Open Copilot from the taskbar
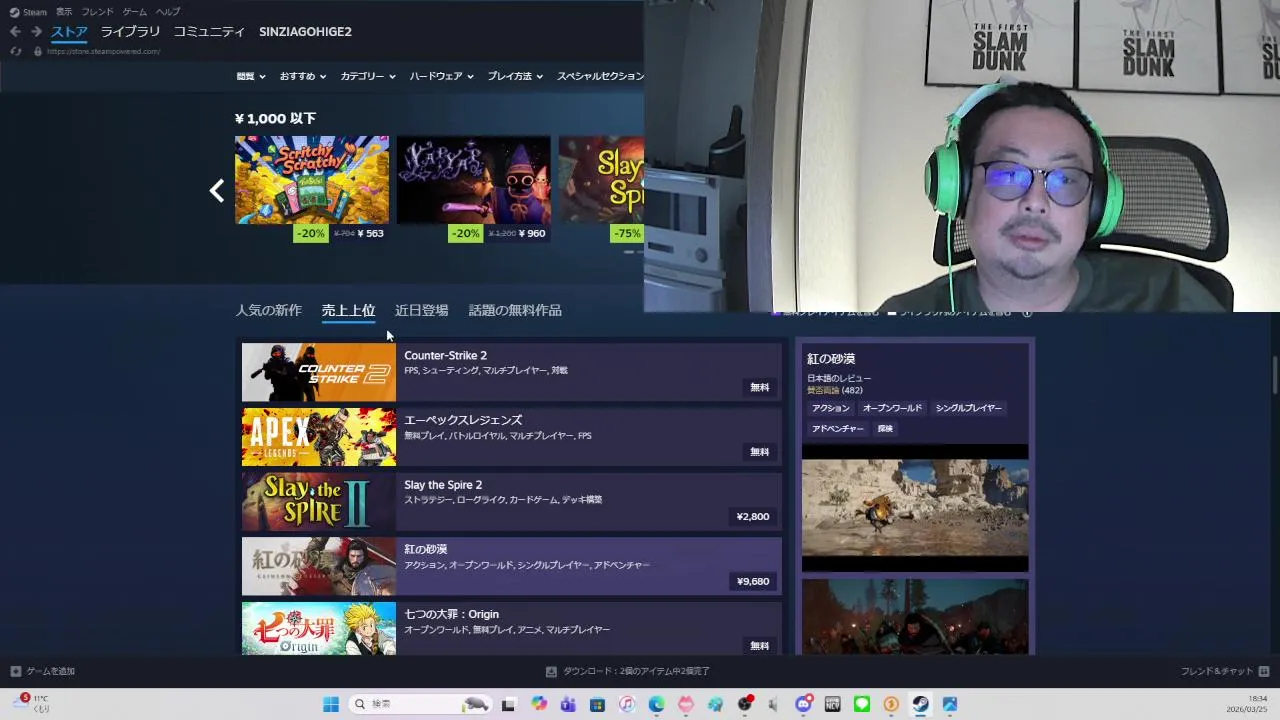The width and height of the screenshot is (1280, 720). [539, 704]
